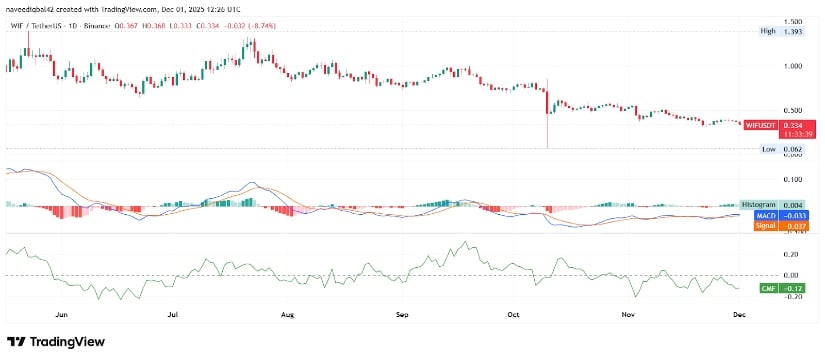Image resolution: width=825 pixels, height=360 pixels.
Task: Click the Histogram 0.004 label
Action: pyautogui.click(x=773, y=204)
